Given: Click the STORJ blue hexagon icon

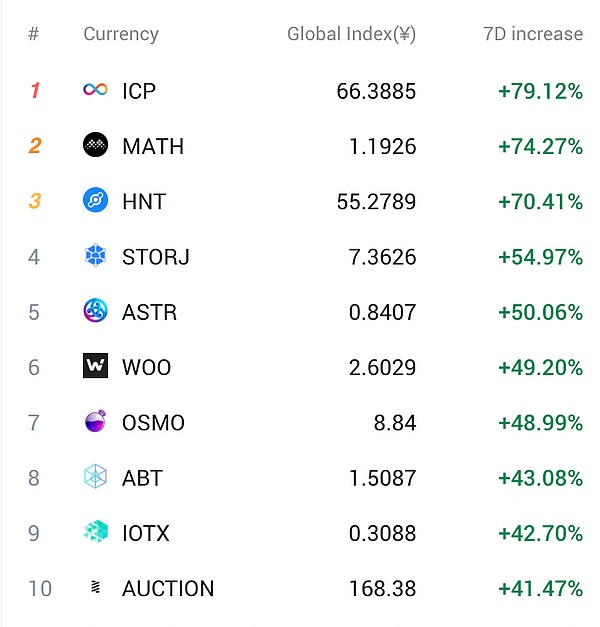Looking at the screenshot, I should 95,257.
